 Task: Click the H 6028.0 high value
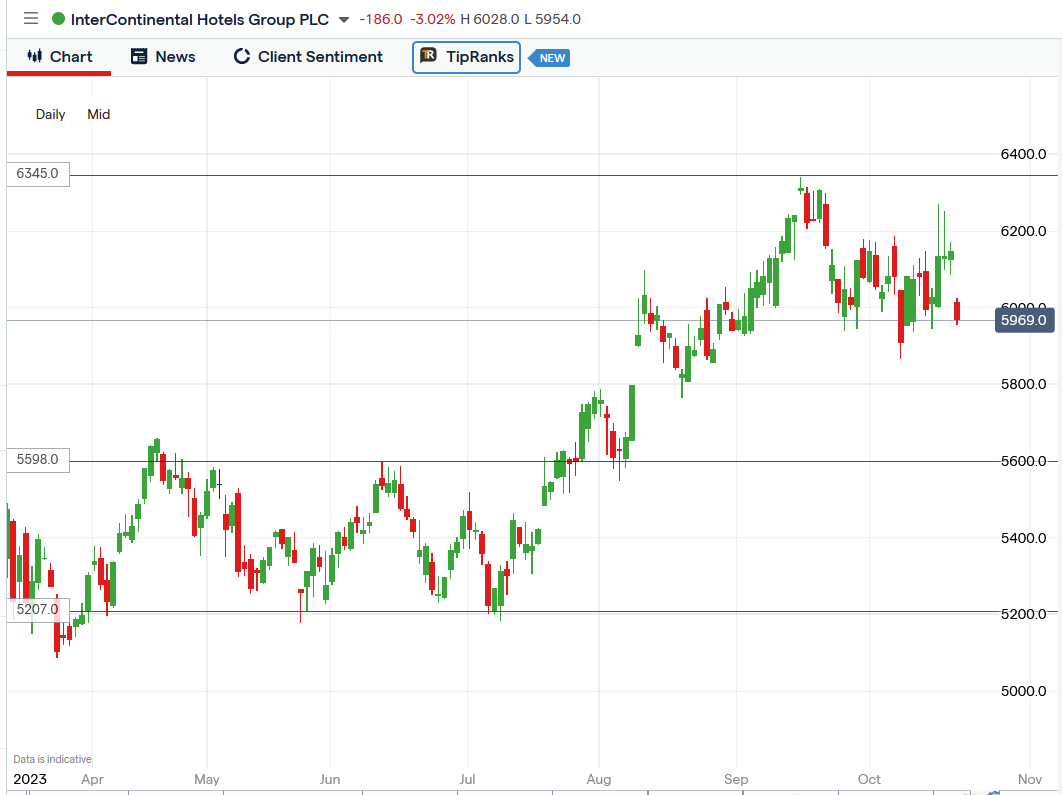point(490,19)
